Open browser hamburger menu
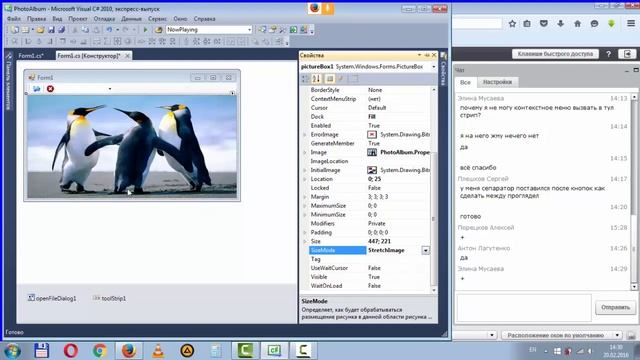This screenshot has height=360, width=640. pos(631,24)
